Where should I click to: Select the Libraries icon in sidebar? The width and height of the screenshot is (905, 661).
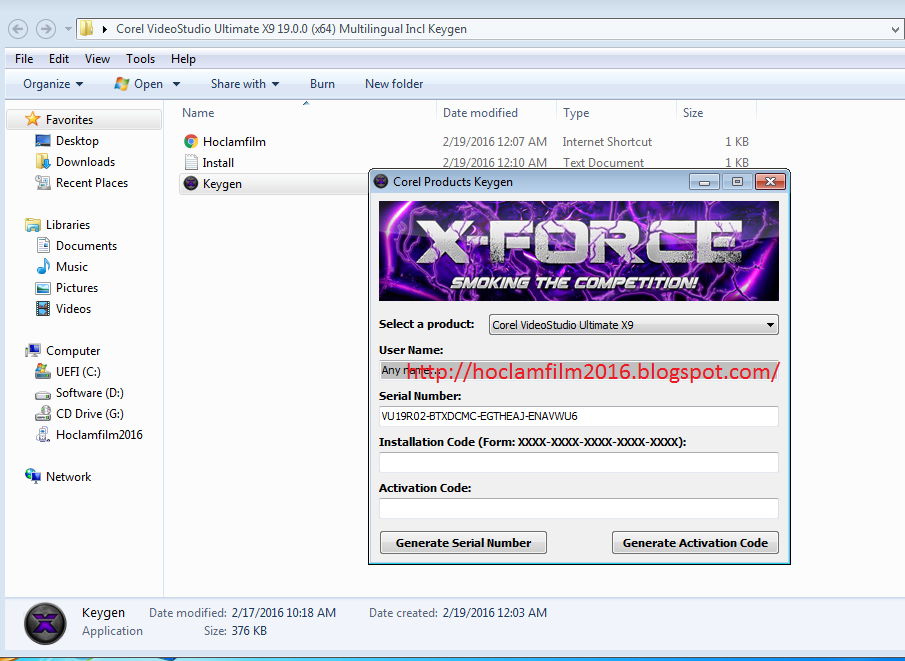click(x=33, y=225)
